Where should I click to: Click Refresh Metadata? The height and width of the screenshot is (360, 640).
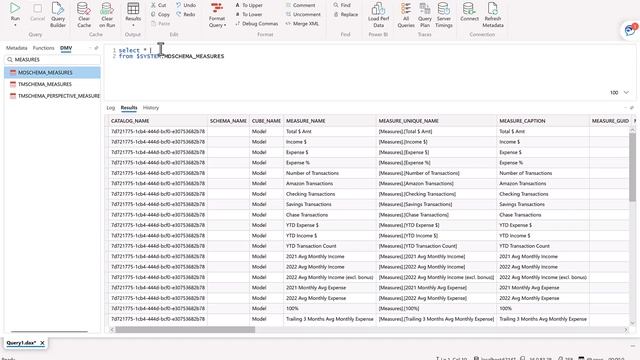(493, 15)
